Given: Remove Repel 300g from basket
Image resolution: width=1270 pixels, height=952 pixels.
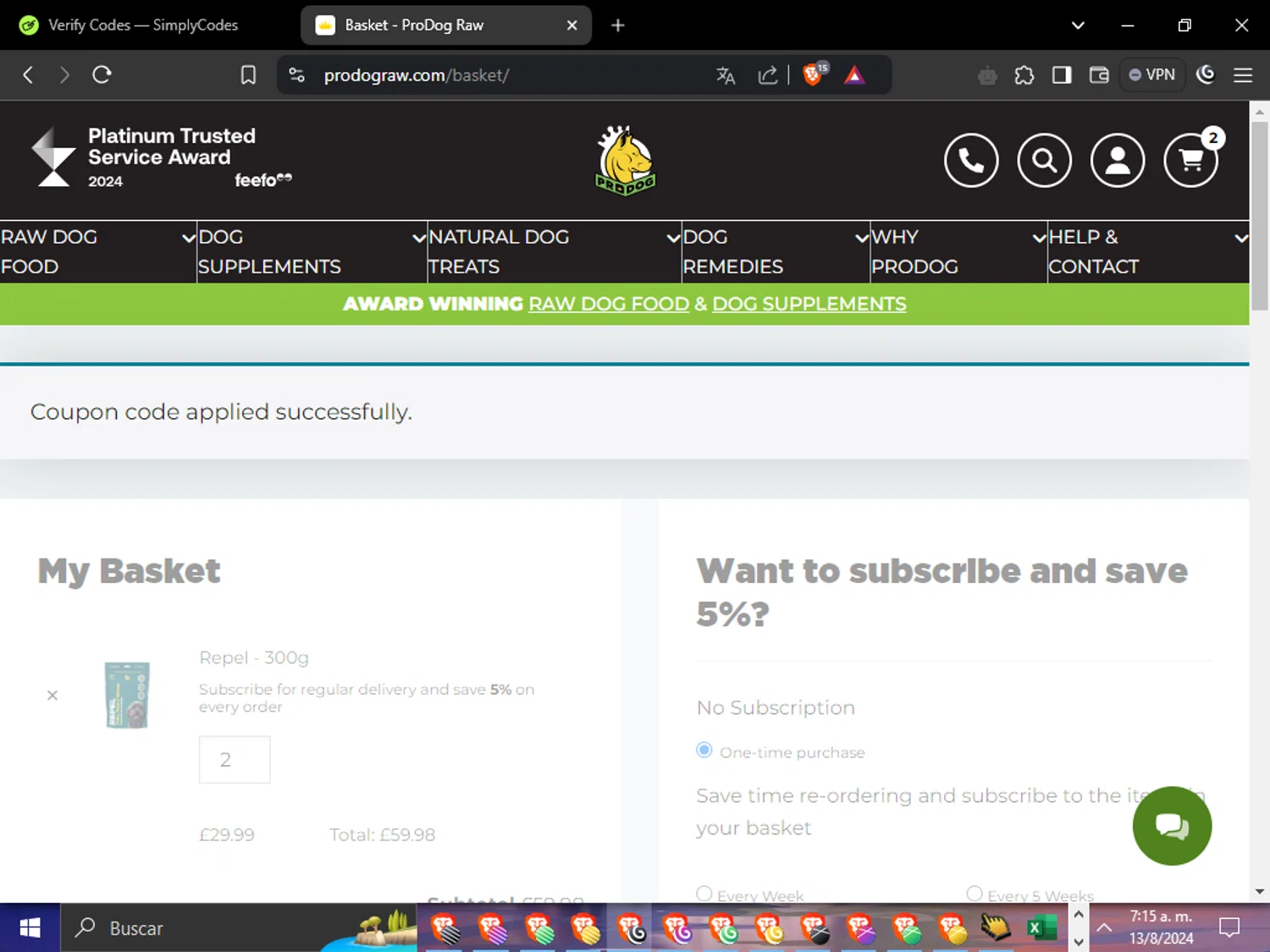Looking at the screenshot, I should (52, 695).
